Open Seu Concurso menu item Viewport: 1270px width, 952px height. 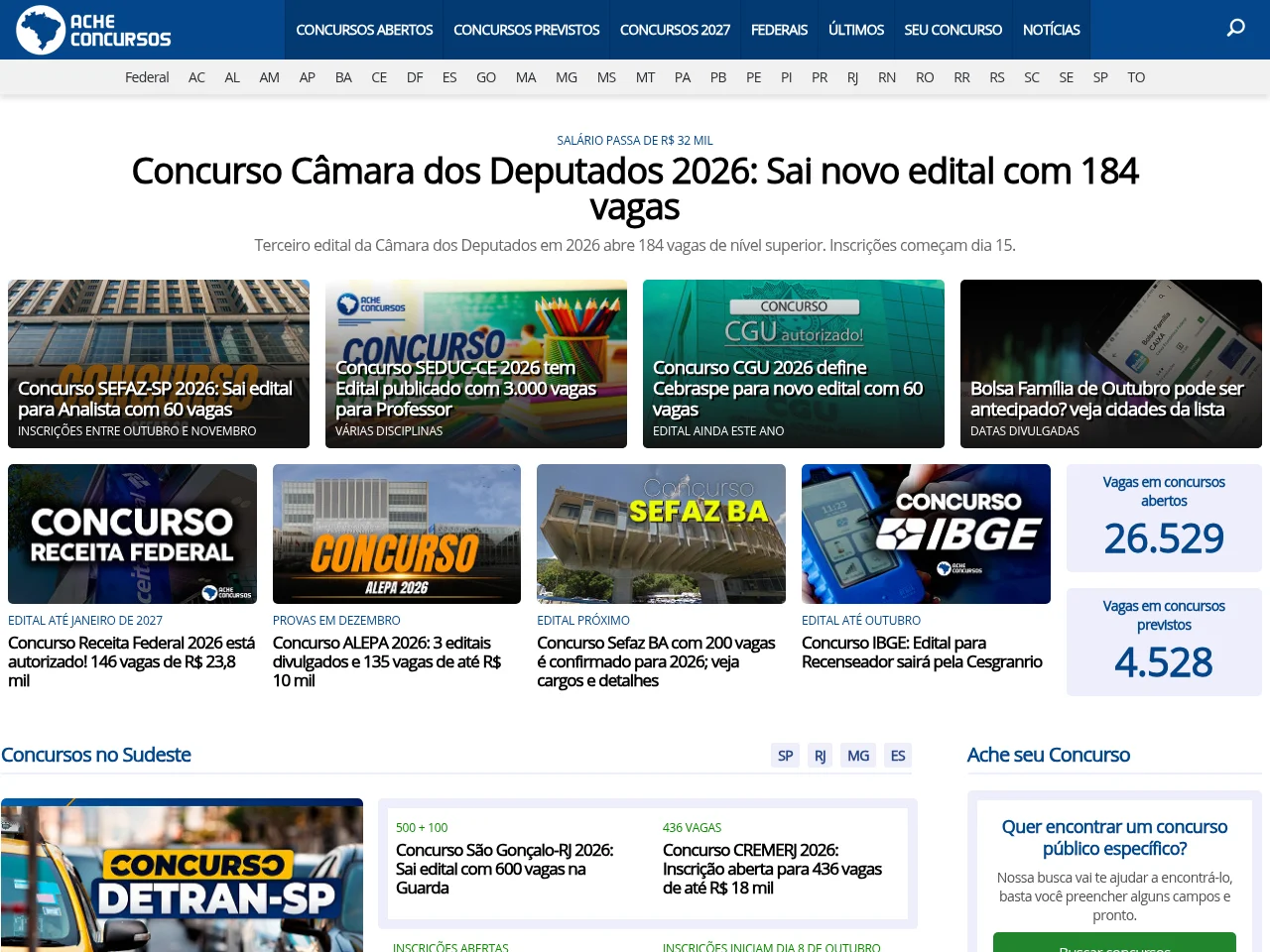coord(952,30)
